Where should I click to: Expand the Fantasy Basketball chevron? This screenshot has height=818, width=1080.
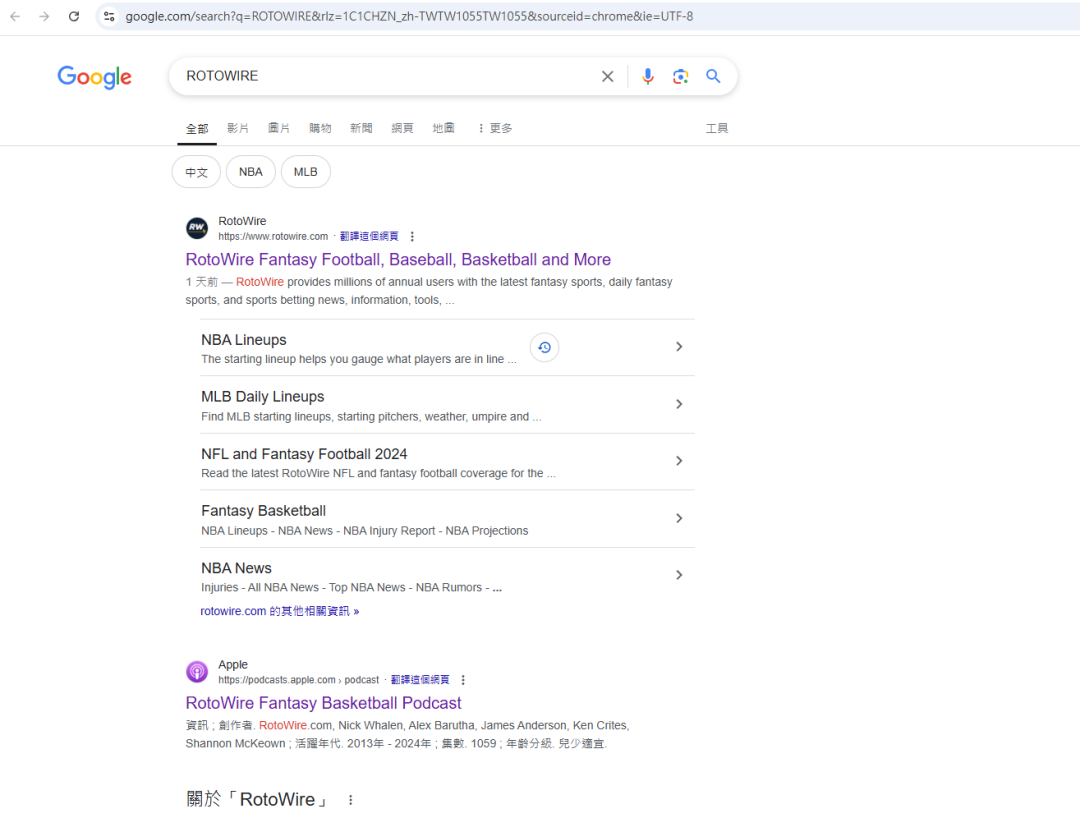679,518
